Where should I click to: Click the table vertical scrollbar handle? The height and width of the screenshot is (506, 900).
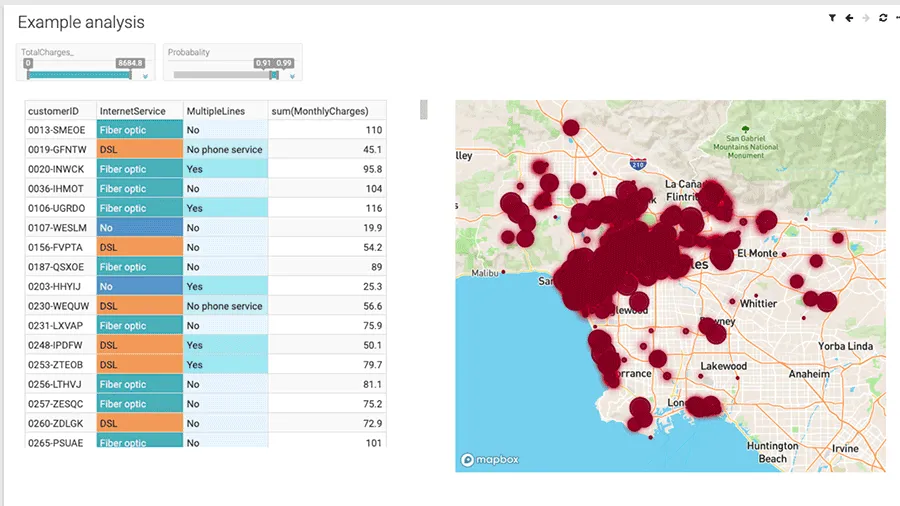click(x=424, y=109)
